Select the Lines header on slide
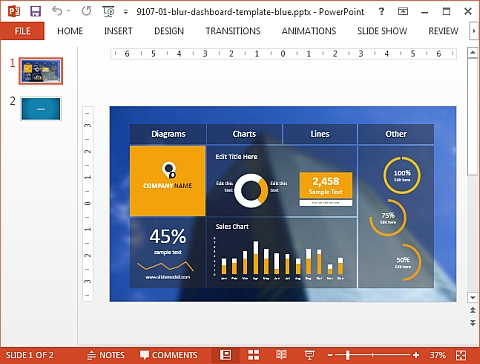Image resolution: width=480 pixels, height=364 pixels. click(320, 134)
